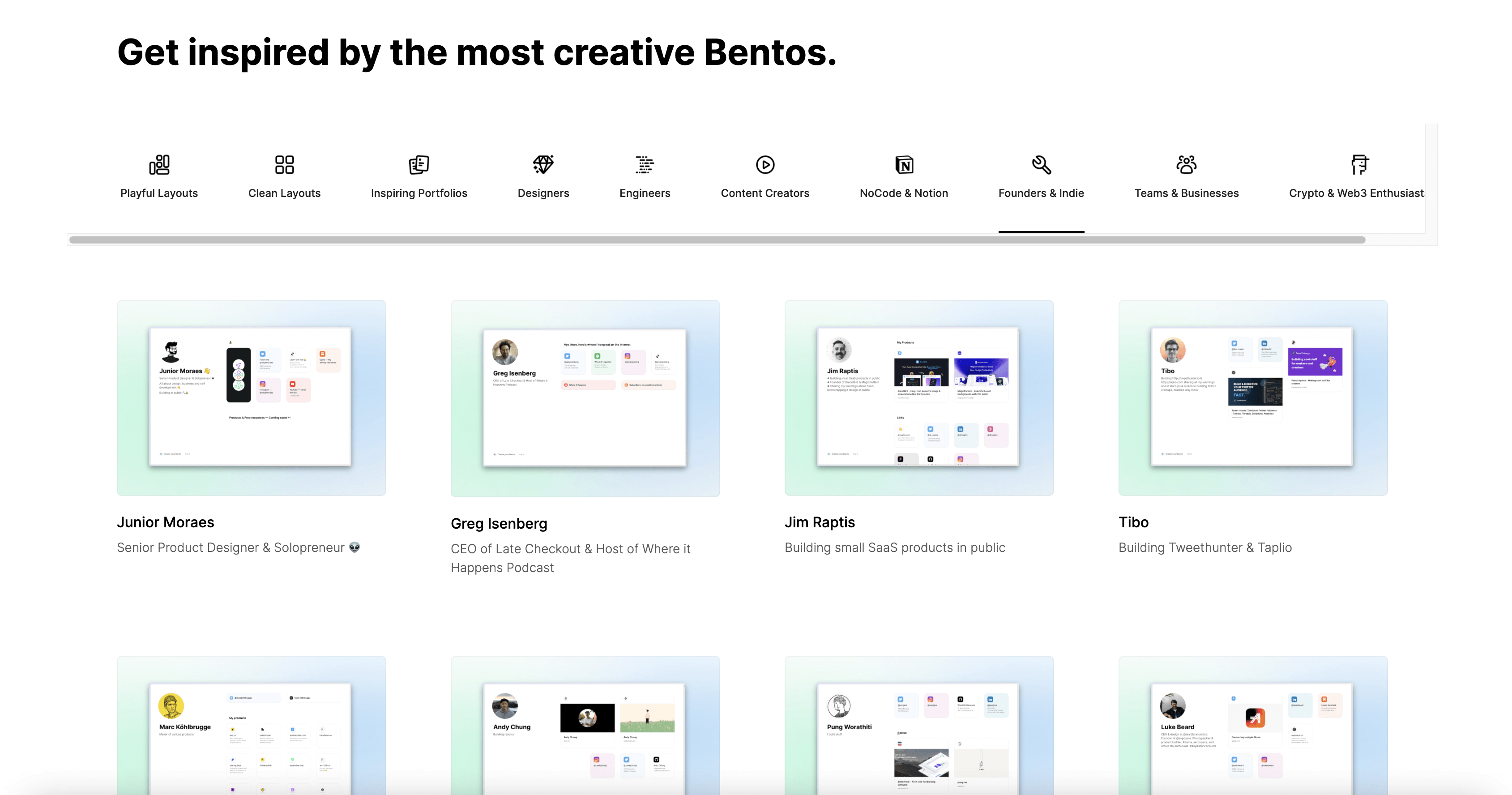Select the Designers diamond icon

tap(543, 165)
